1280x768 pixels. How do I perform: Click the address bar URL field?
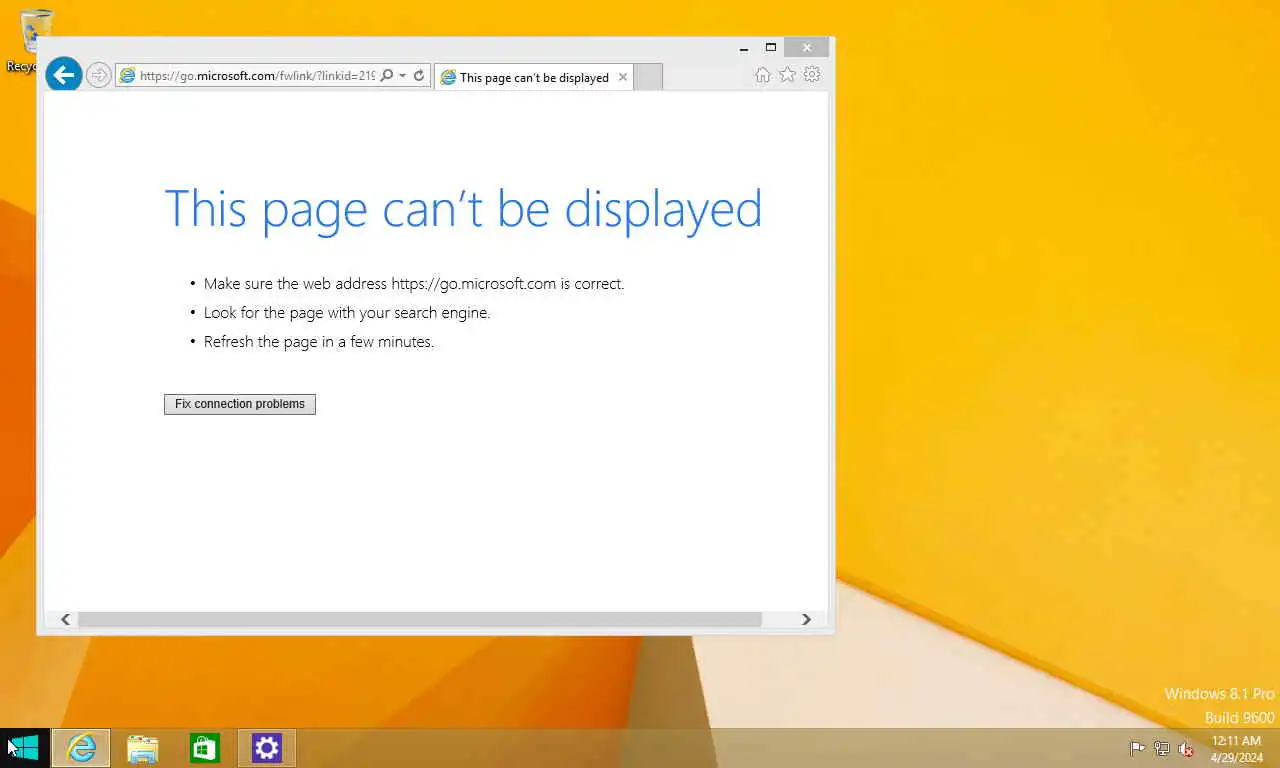coord(257,76)
